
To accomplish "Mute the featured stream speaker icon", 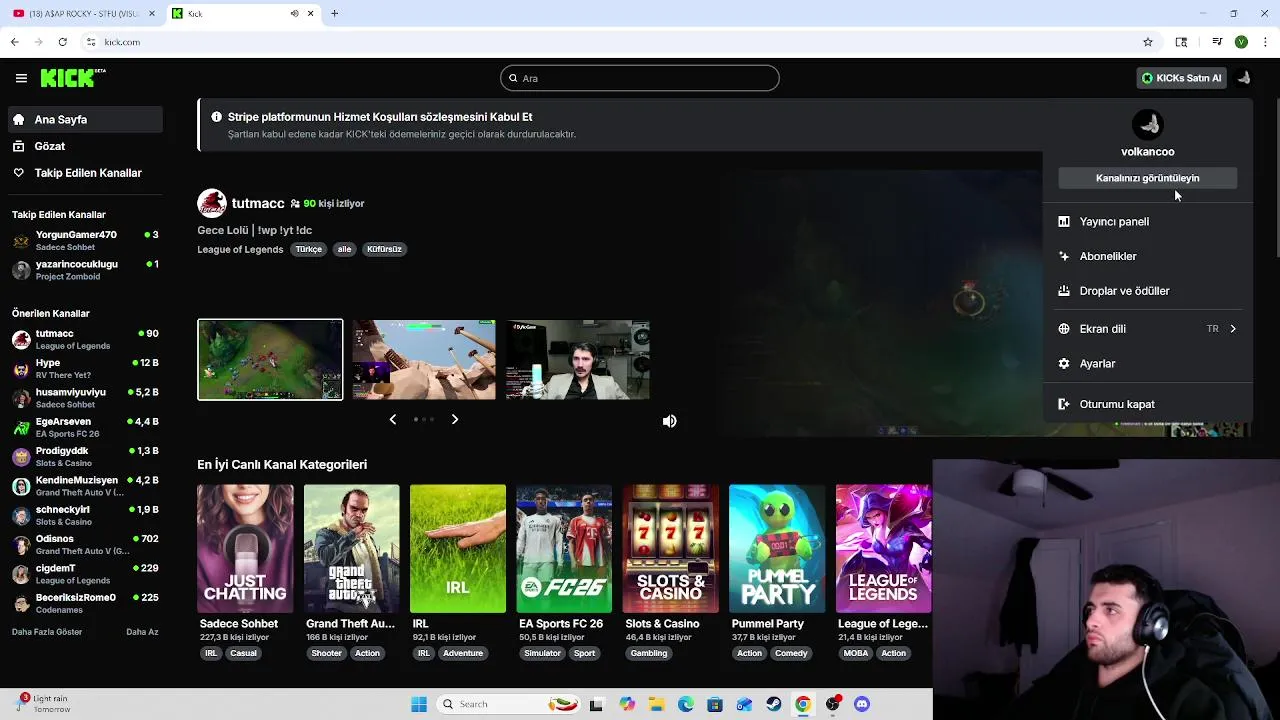I will 669,421.
